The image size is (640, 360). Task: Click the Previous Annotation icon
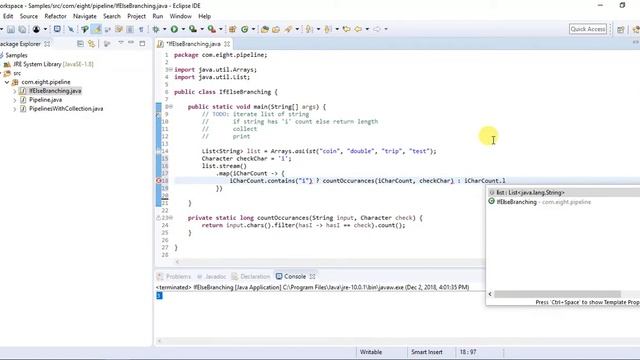(328, 29)
